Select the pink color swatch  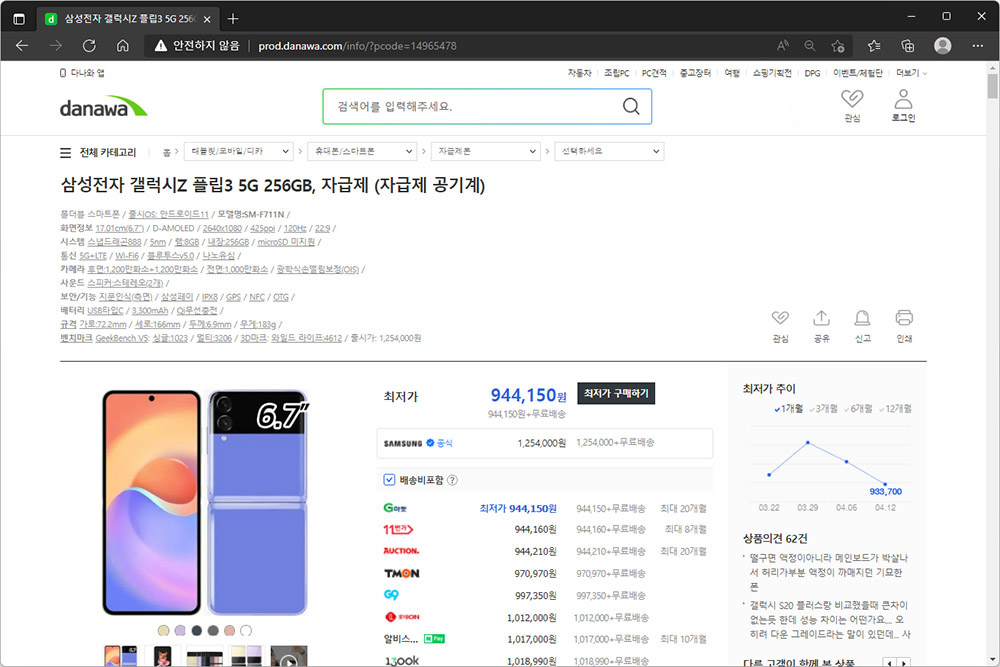(230, 631)
